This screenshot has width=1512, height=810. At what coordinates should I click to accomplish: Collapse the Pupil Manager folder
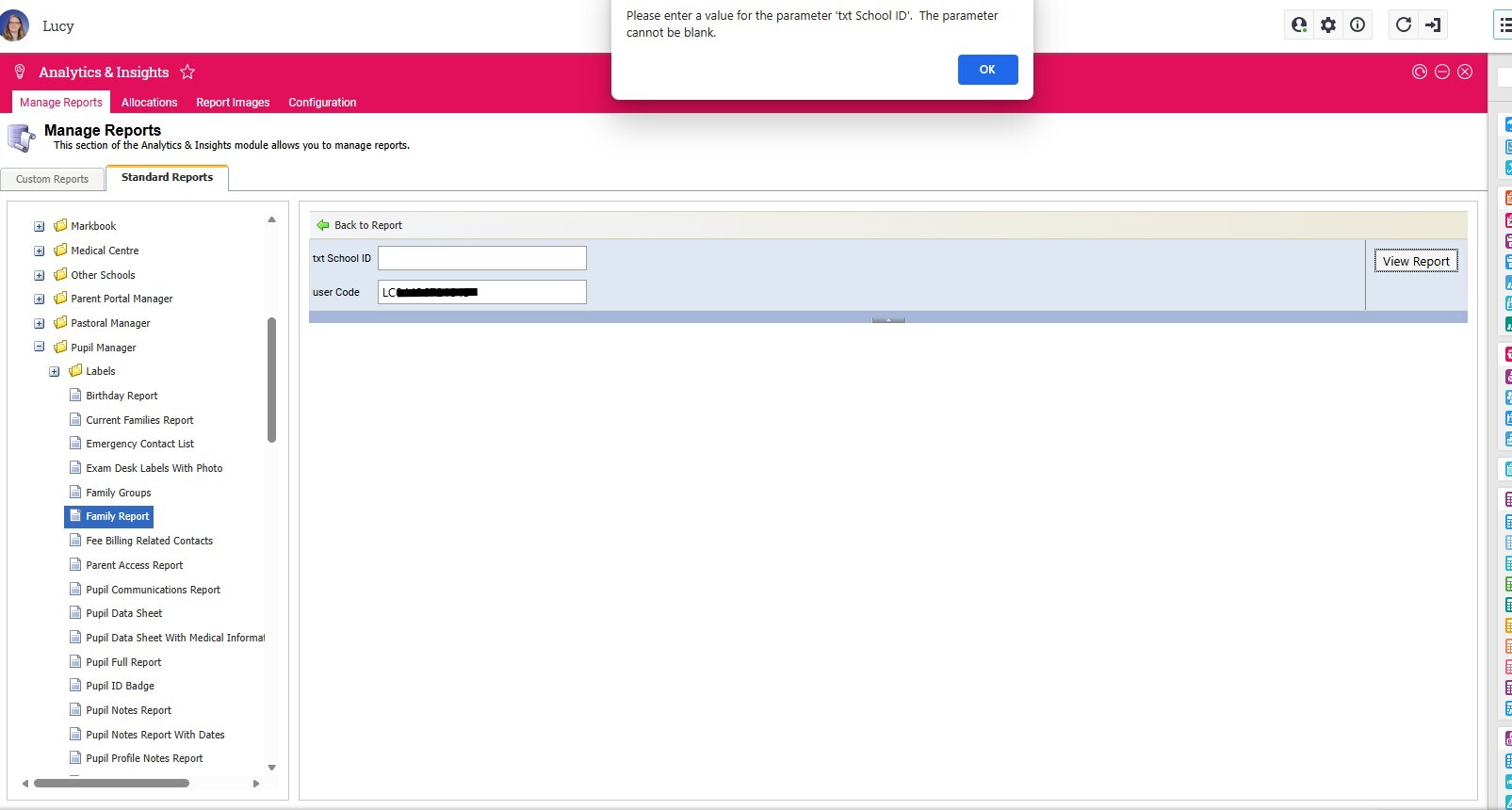click(x=40, y=348)
